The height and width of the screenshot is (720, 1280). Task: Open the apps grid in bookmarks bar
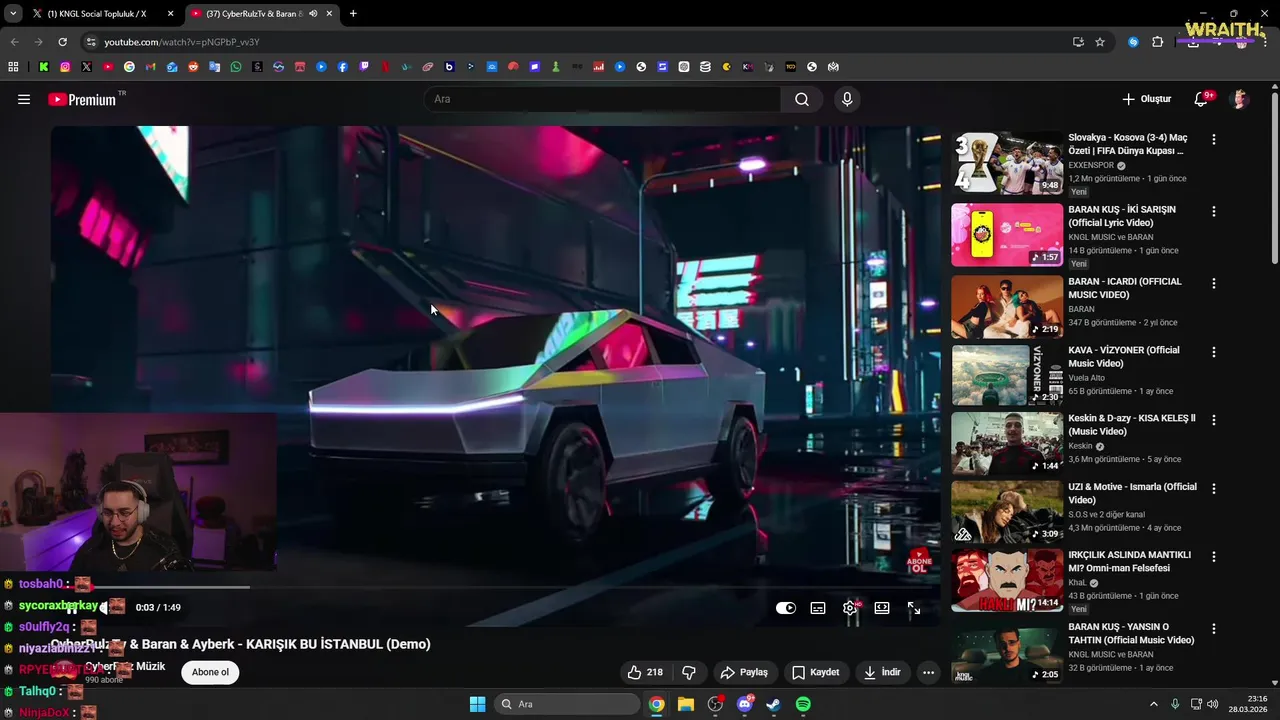point(13,67)
